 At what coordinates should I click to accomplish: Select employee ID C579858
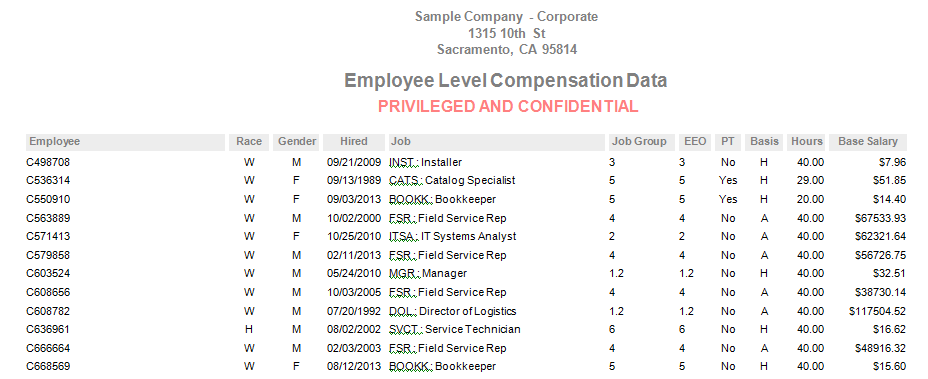coord(48,255)
